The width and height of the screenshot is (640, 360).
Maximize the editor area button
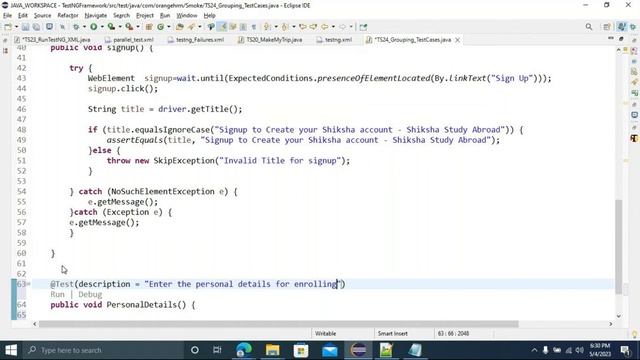tap(621, 39)
